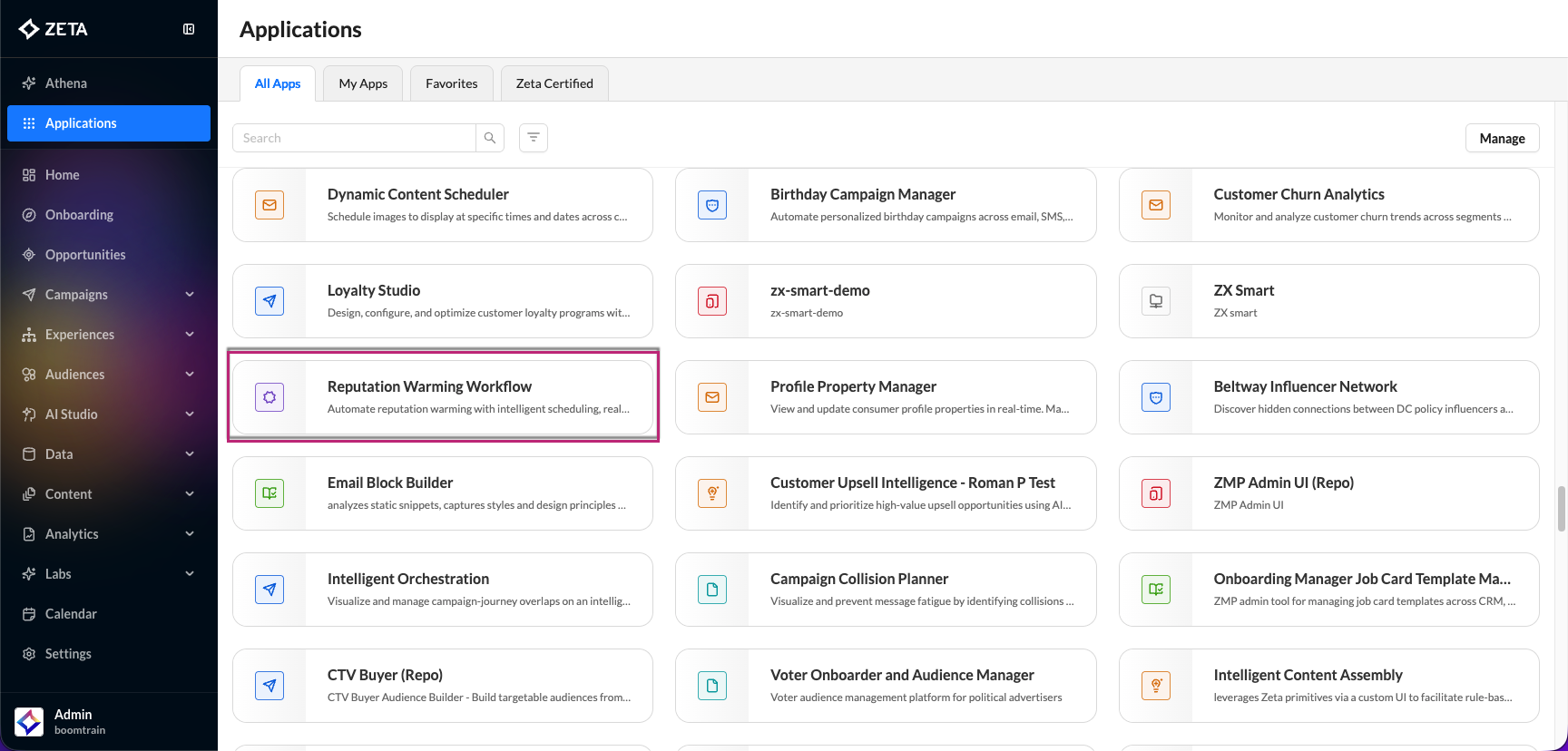Click the Content icon in sidebar
Screen dimensions: 1568x751
[29, 494]
